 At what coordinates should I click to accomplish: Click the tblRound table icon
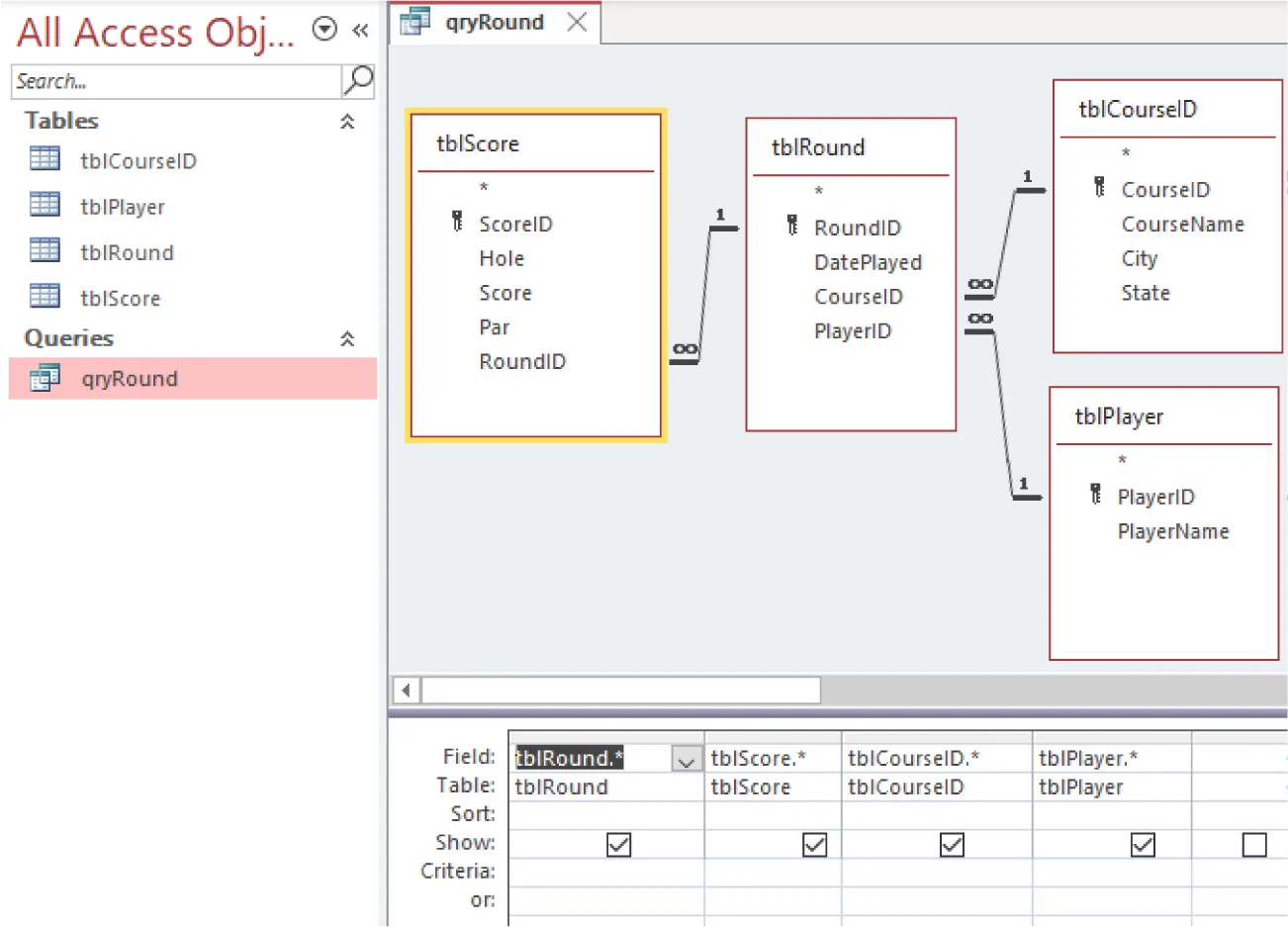(x=45, y=252)
